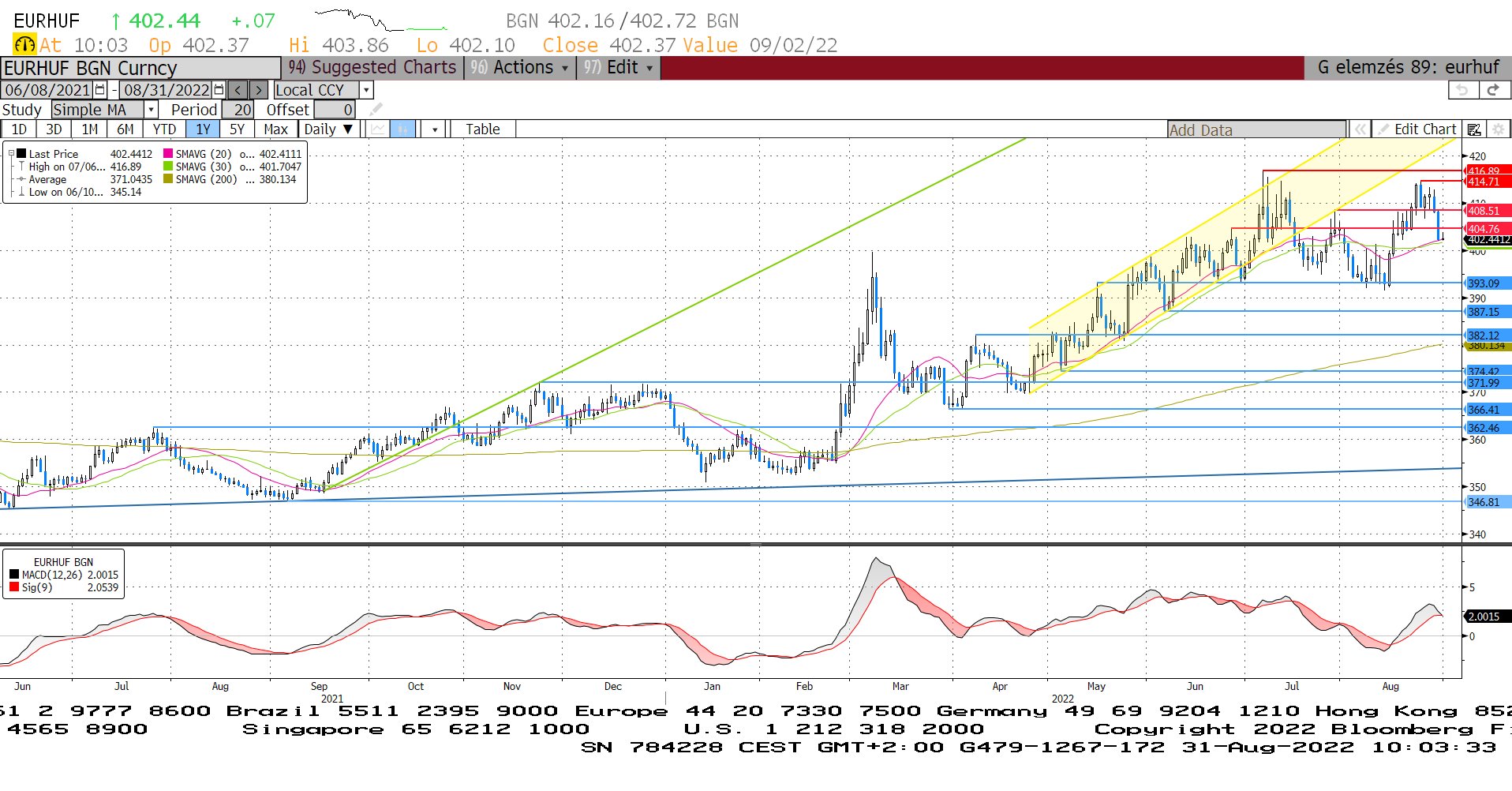1512x791 pixels.
Task: Open the annotations list icon next to Edit Chart
Action: (1473, 129)
